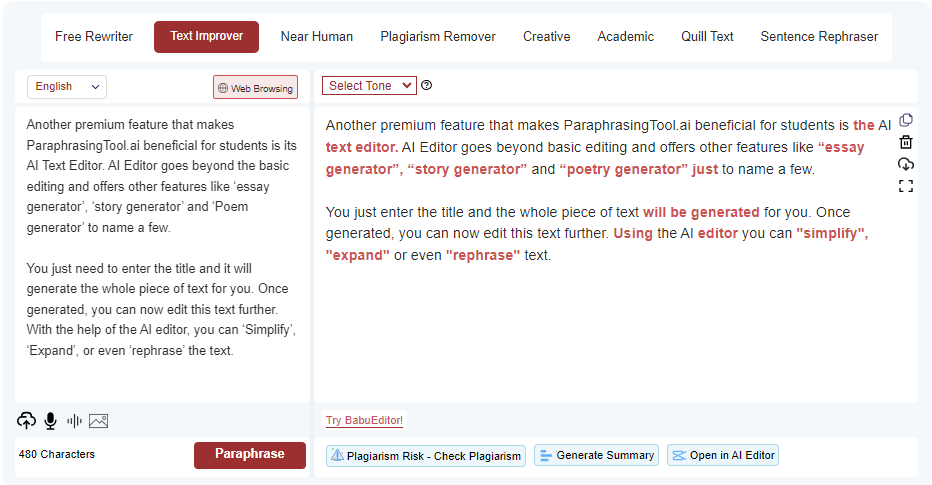Copy the paraphrased output text
Screen dimensions: 932x485
(906, 120)
